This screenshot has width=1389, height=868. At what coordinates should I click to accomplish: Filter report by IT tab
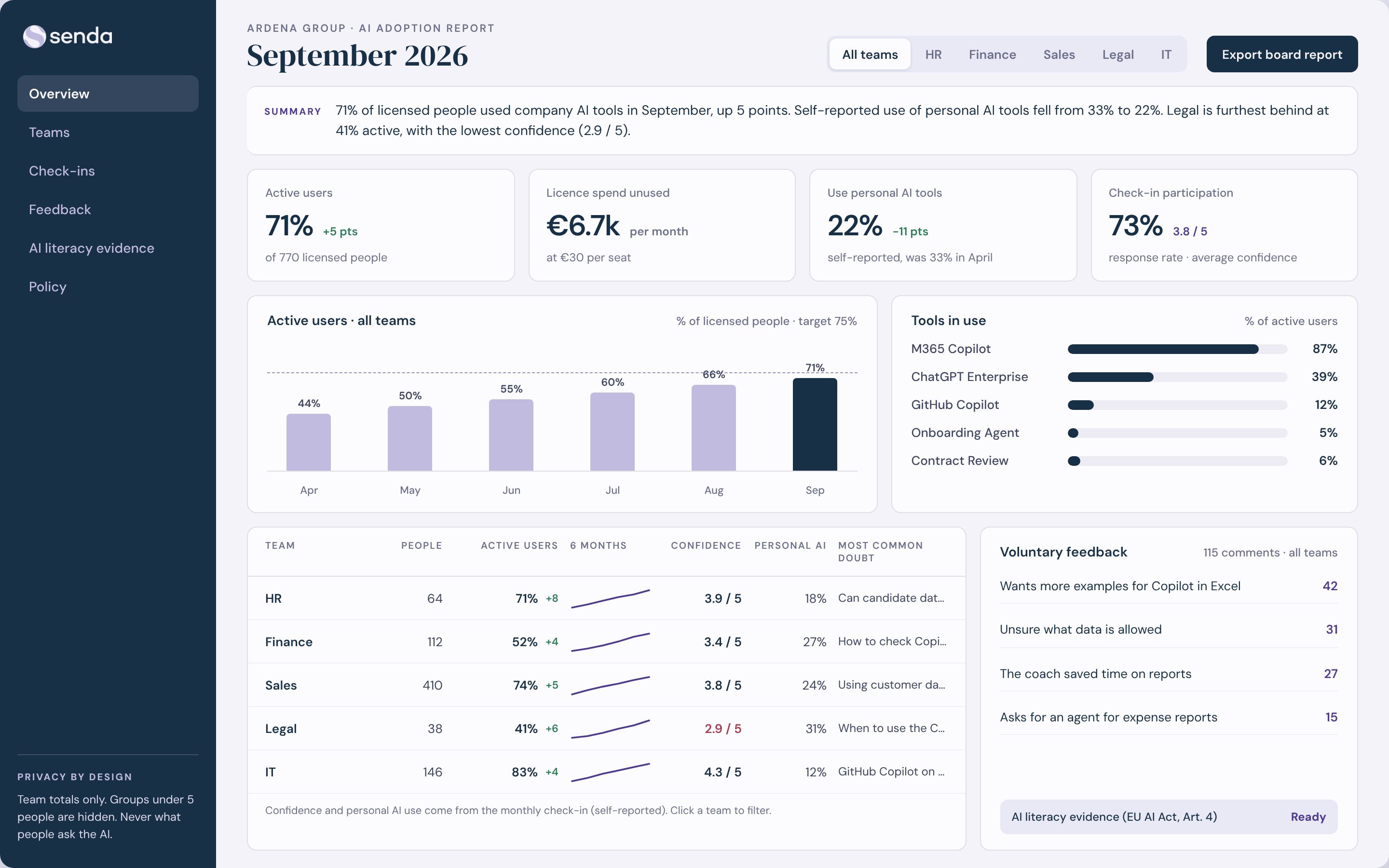pos(1166,54)
